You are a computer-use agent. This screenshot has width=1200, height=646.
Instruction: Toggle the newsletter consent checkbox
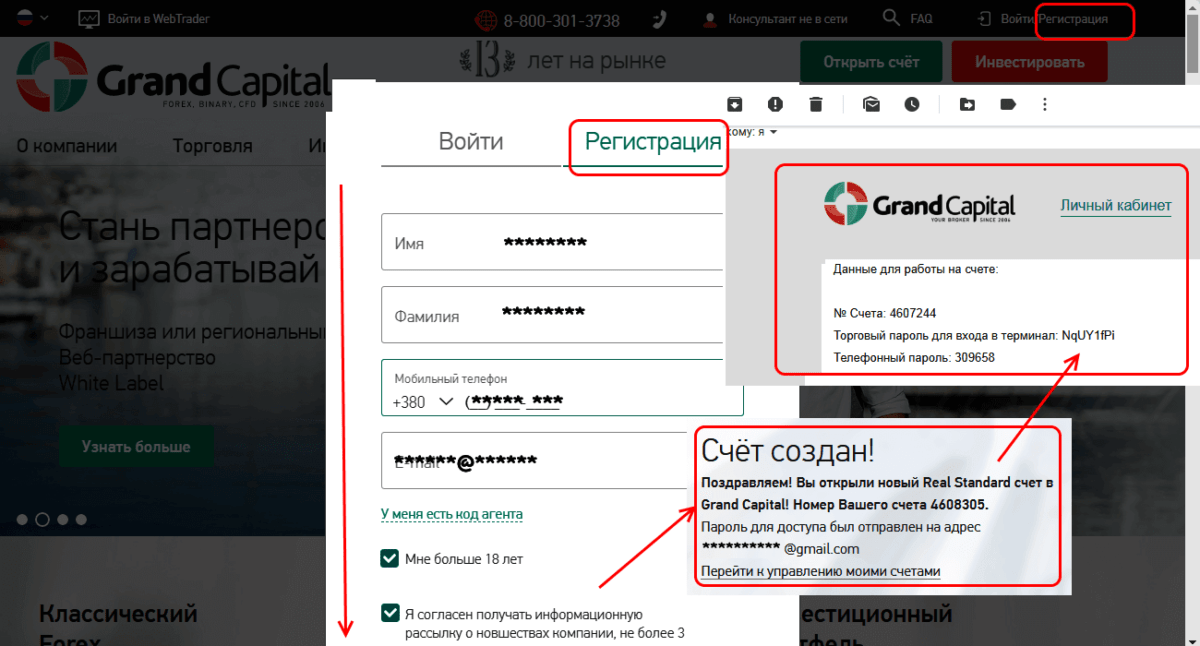tap(390, 613)
